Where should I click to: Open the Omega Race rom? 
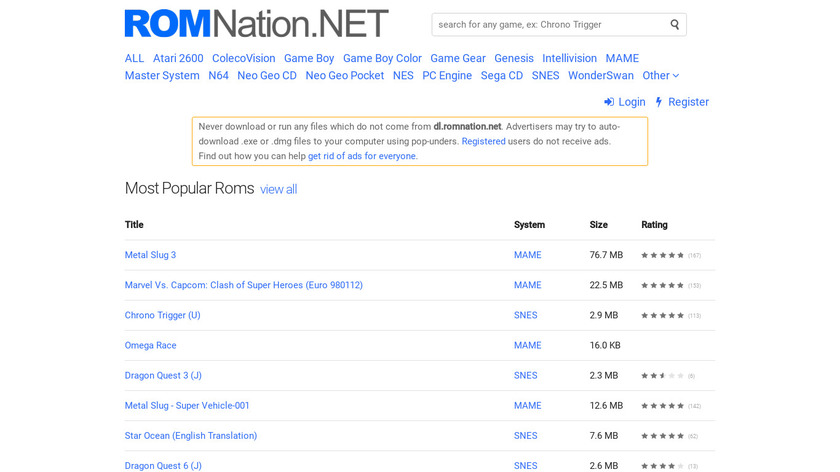coord(150,346)
